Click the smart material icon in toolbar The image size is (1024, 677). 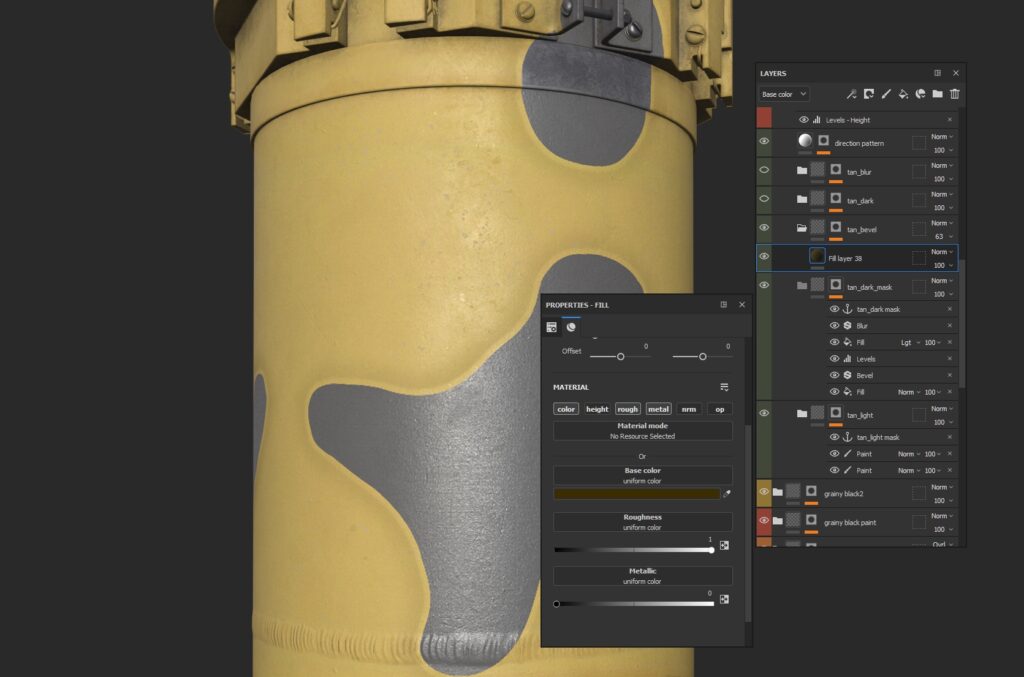(x=920, y=94)
